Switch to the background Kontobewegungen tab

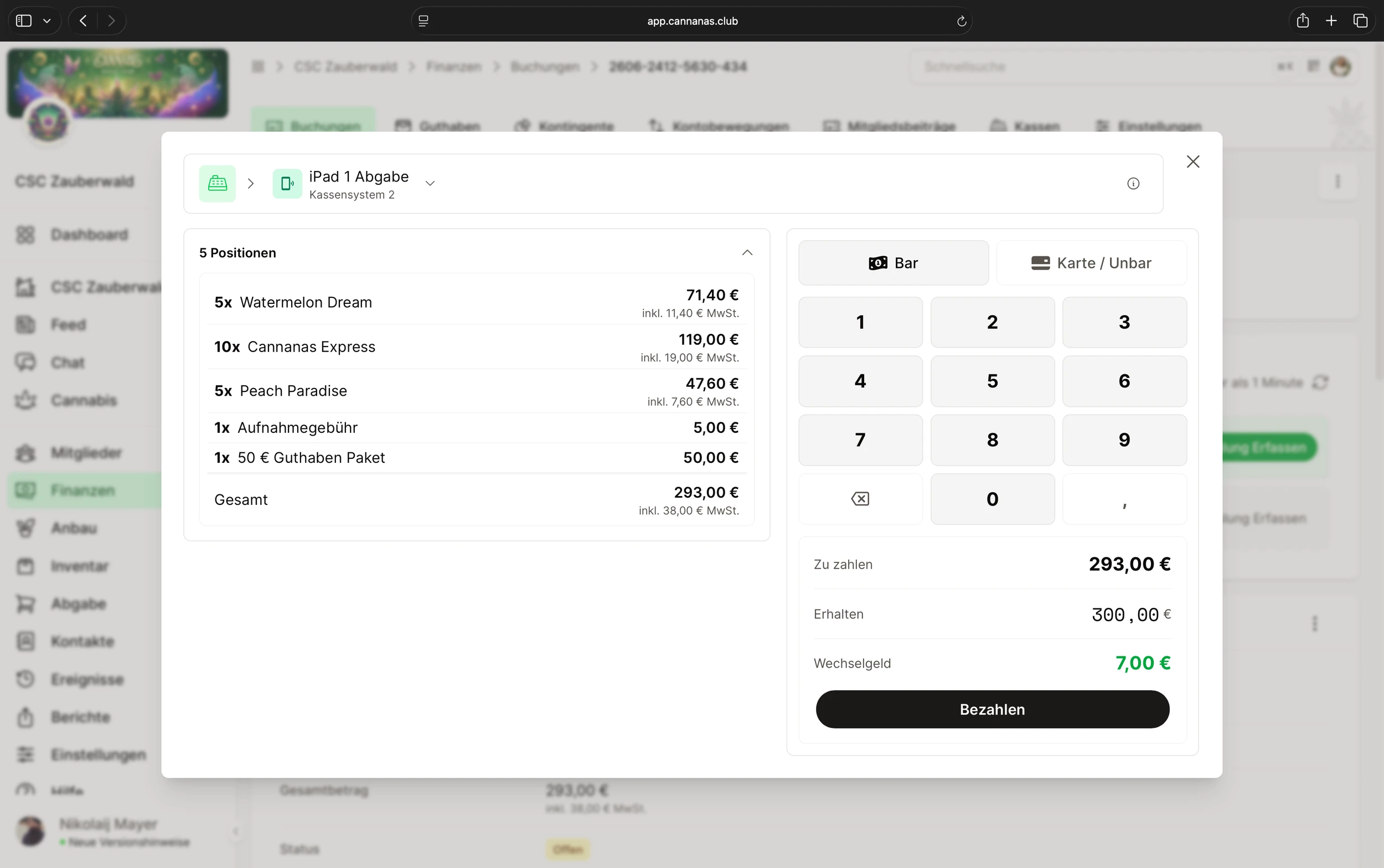[x=719, y=126]
